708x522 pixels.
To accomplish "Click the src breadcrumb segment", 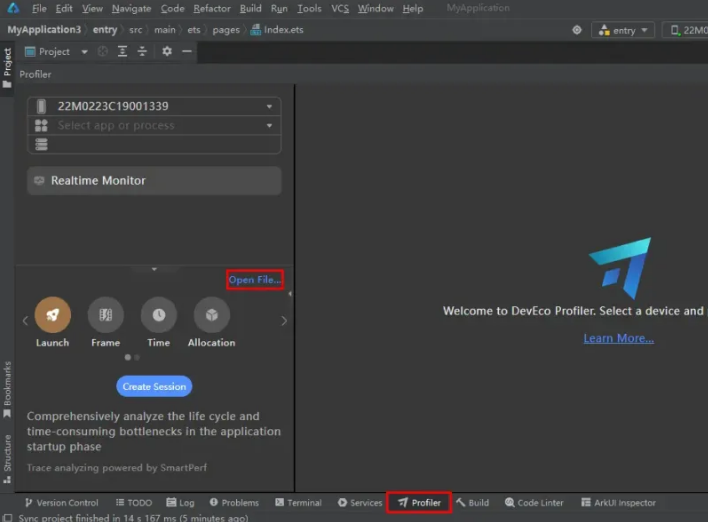I will coord(135,30).
